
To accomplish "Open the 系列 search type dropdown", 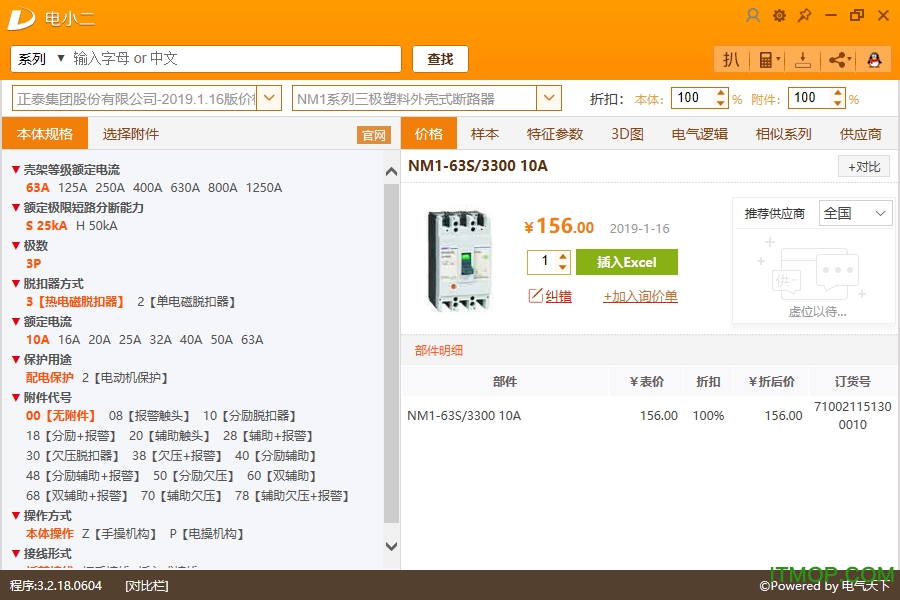I will (x=40, y=59).
